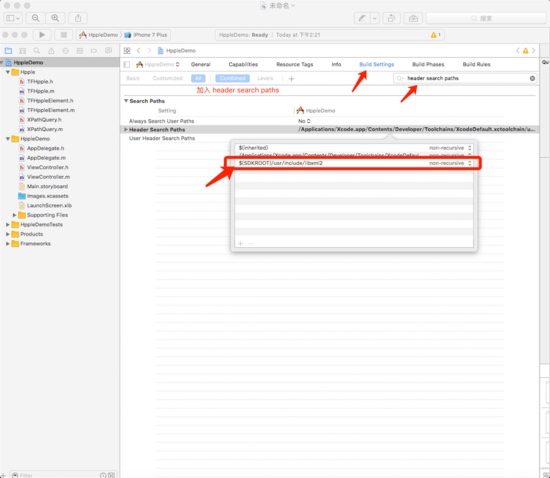Open the project navigator folder icon
The height and width of the screenshot is (478, 550).
click(8, 51)
